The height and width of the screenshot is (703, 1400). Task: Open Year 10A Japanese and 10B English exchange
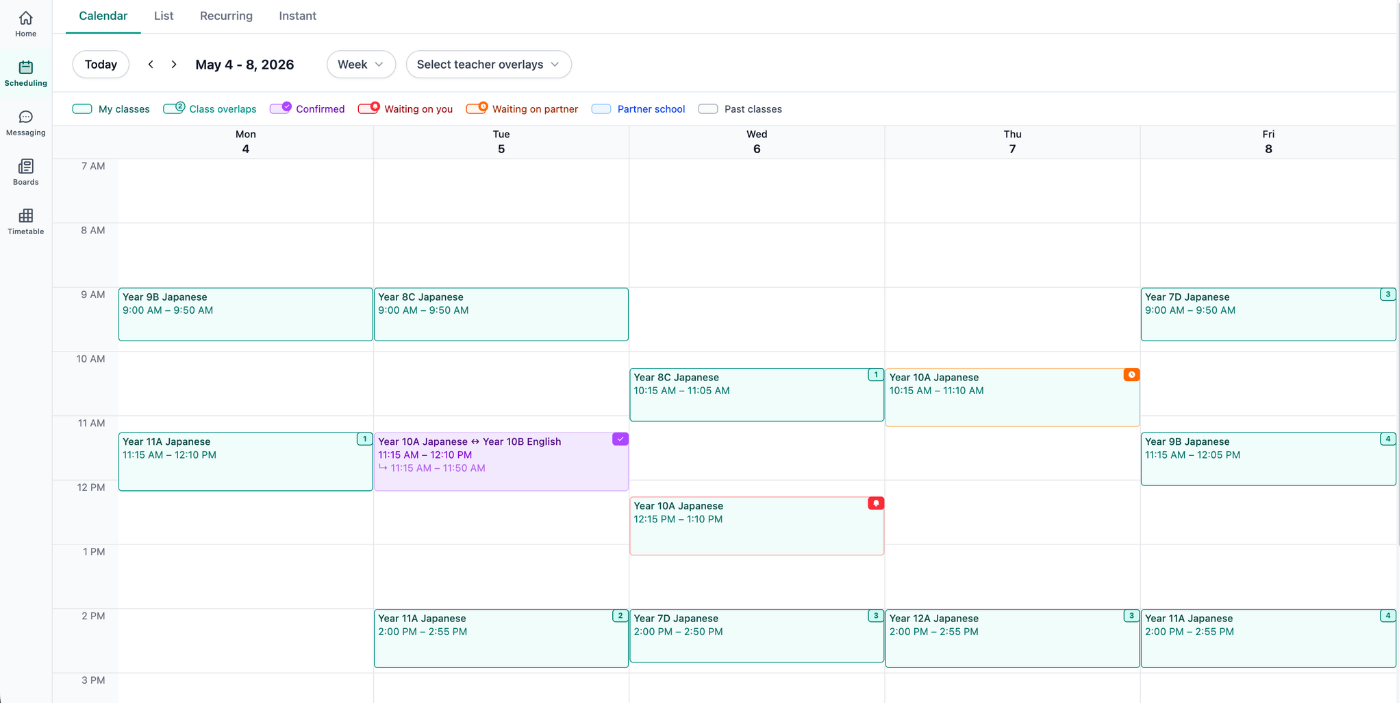(x=501, y=461)
